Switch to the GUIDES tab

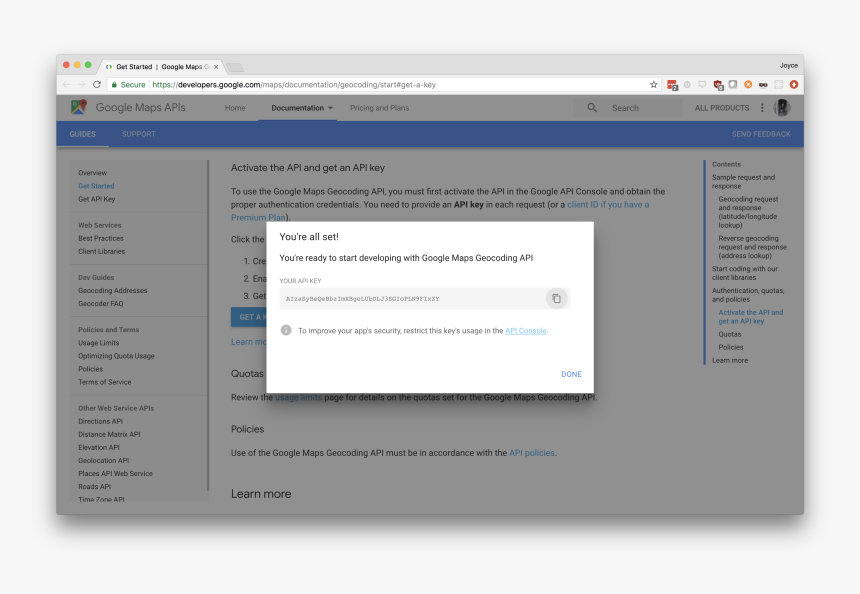(x=82, y=134)
